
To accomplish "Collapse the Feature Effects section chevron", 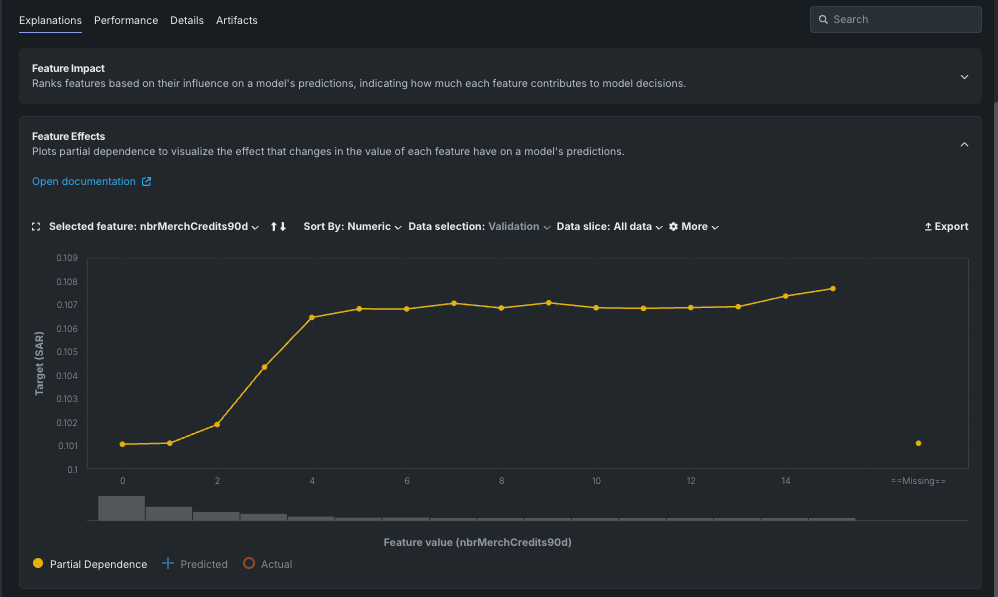I will click(x=964, y=144).
